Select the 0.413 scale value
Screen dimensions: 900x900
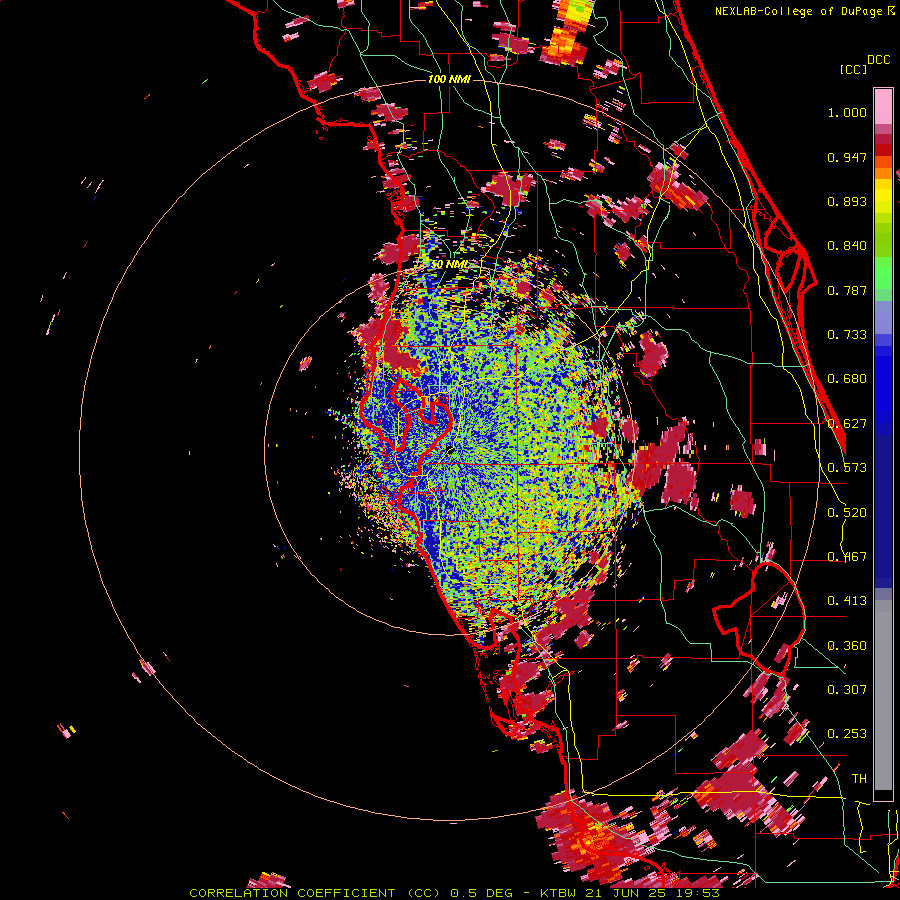[x=847, y=601]
